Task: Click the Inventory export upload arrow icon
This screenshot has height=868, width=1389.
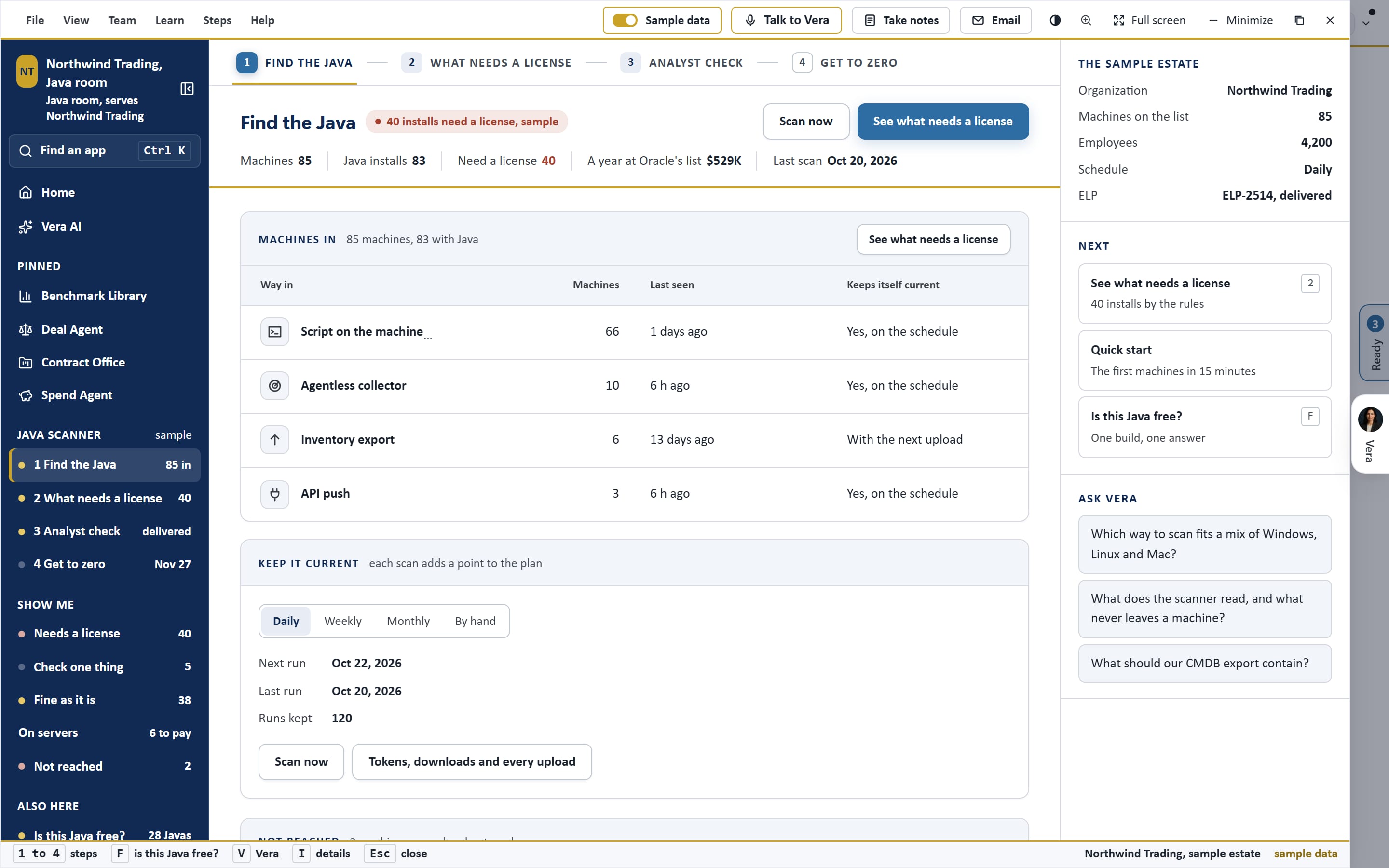Action: pos(275,440)
